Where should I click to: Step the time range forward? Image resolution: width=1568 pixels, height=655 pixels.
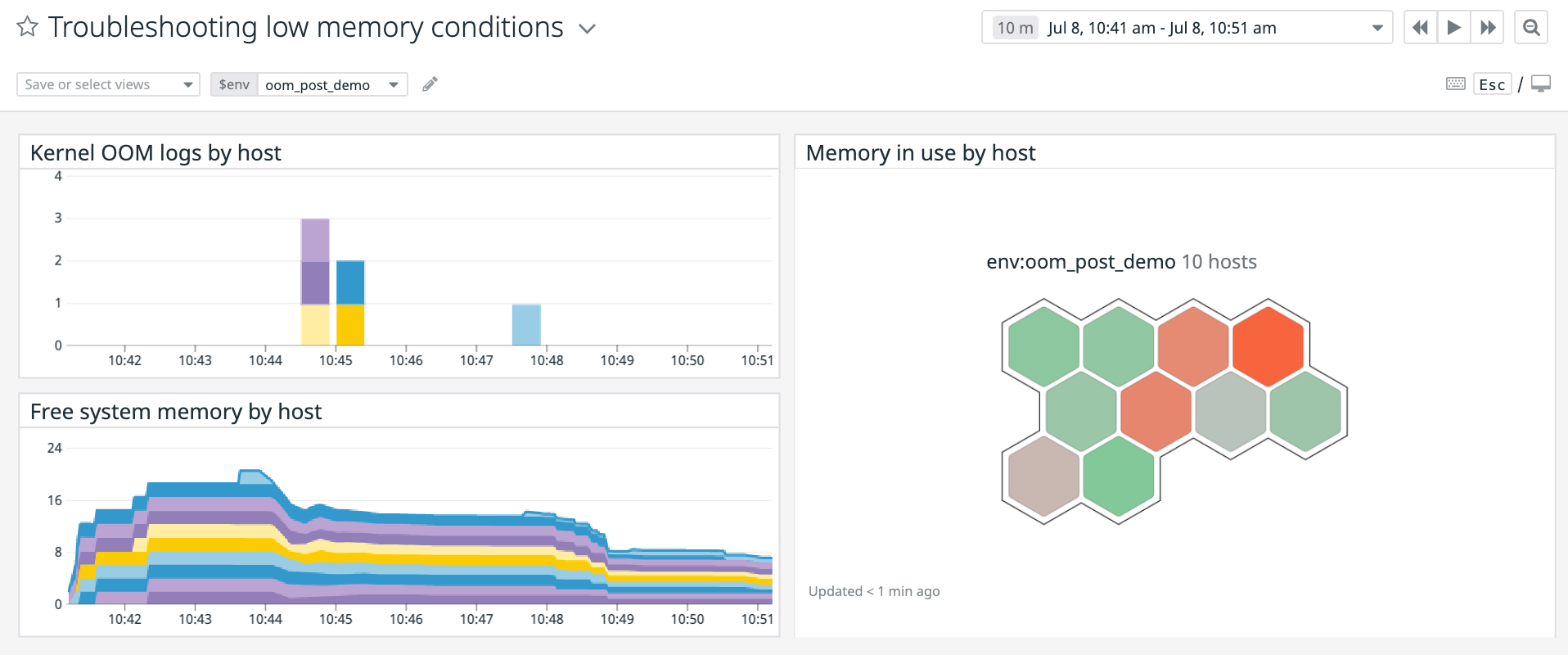click(x=1488, y=28)
